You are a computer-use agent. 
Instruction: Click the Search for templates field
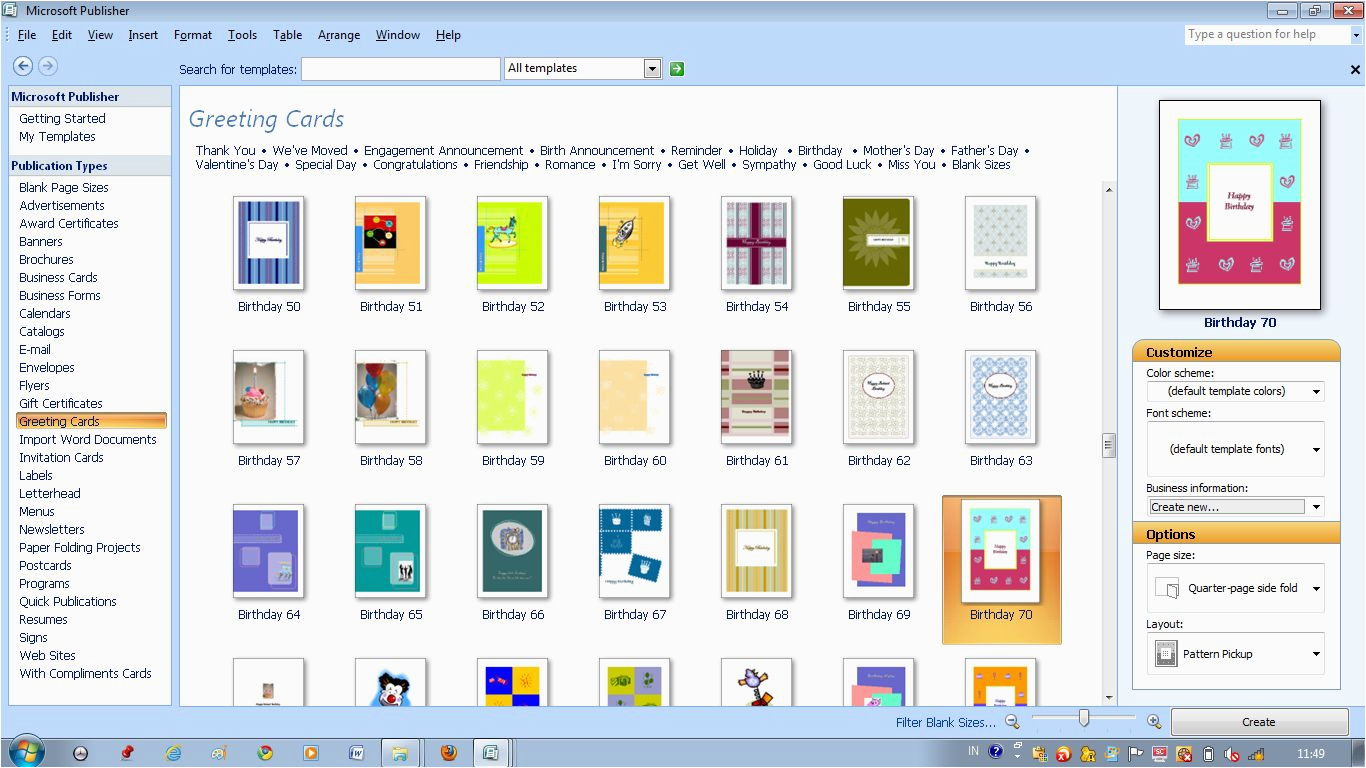pyautogui.click(x=401, y=69)
